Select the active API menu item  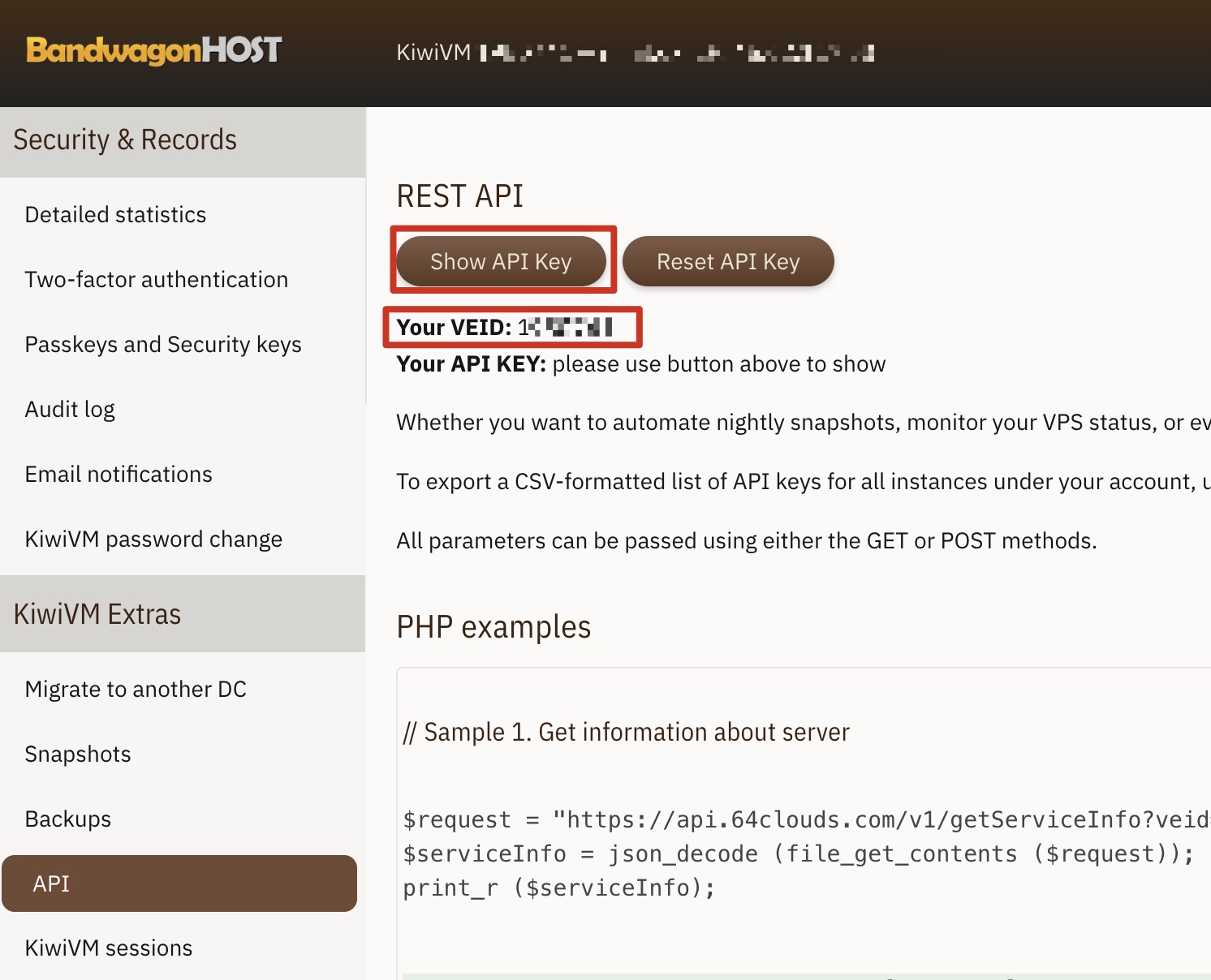[x=179, y=883]
